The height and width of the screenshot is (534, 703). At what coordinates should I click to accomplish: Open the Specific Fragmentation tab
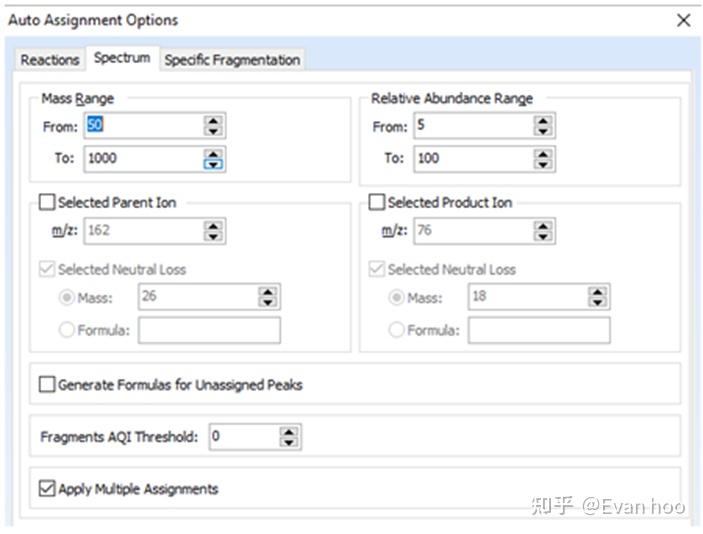[x=232, y=60]
